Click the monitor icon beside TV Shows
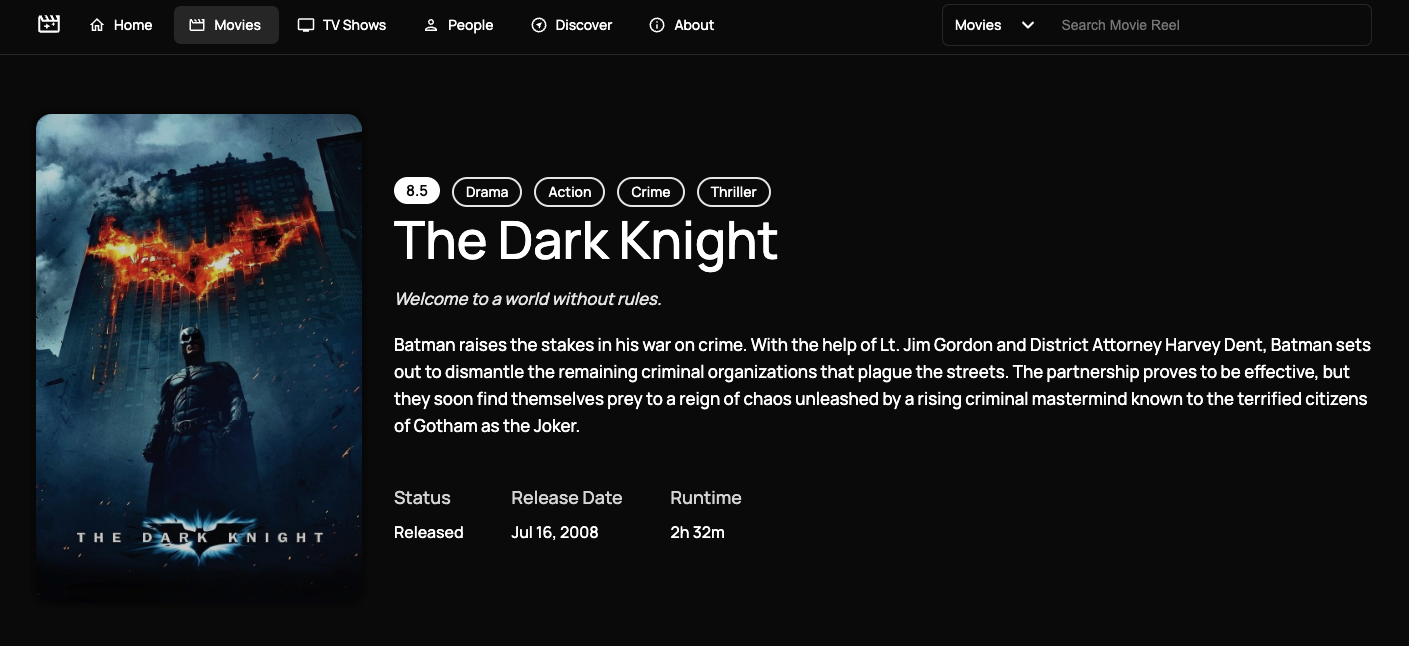Viewport: 1409px width, 646px height. click(306, 25)
